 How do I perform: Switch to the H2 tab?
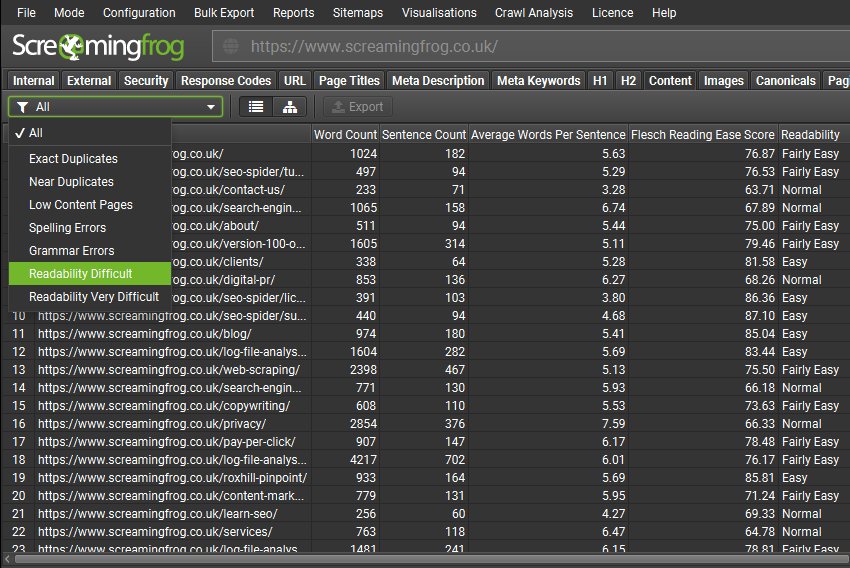point(628,81)
